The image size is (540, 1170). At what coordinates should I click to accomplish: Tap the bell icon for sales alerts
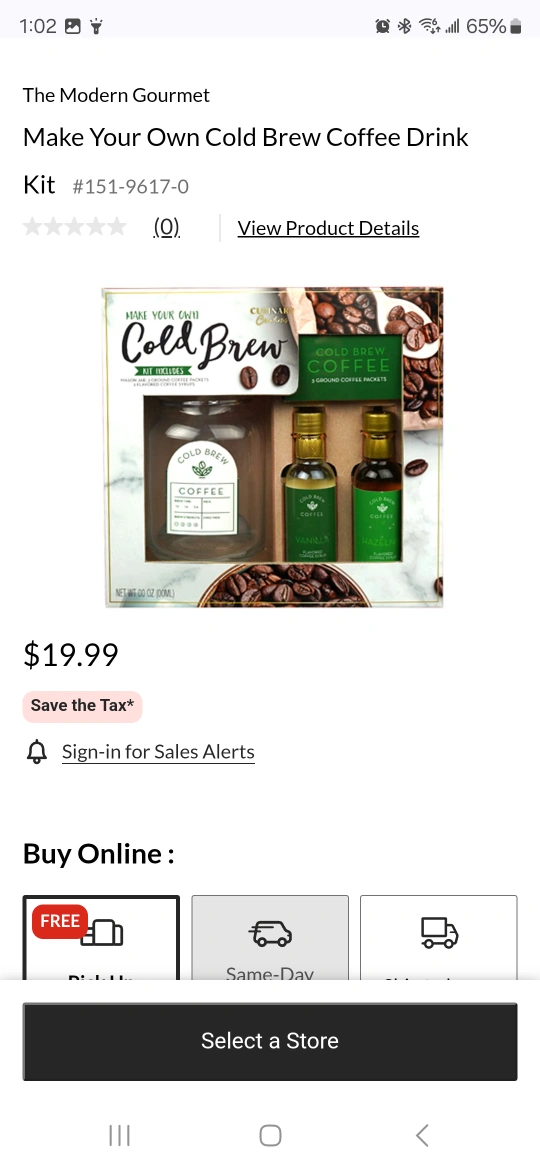pyautogui.click(x=37, y=752)
